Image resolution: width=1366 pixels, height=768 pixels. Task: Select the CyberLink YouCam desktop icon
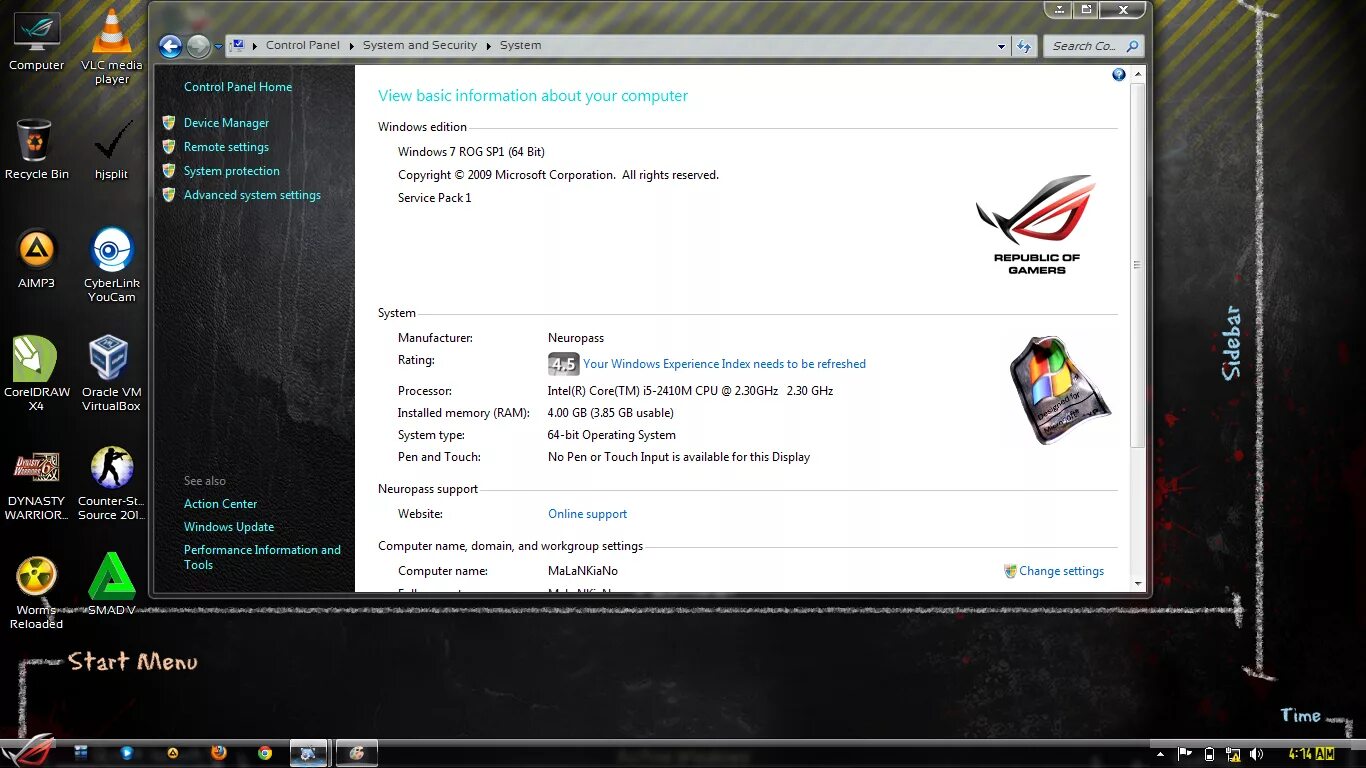point(111,265)
